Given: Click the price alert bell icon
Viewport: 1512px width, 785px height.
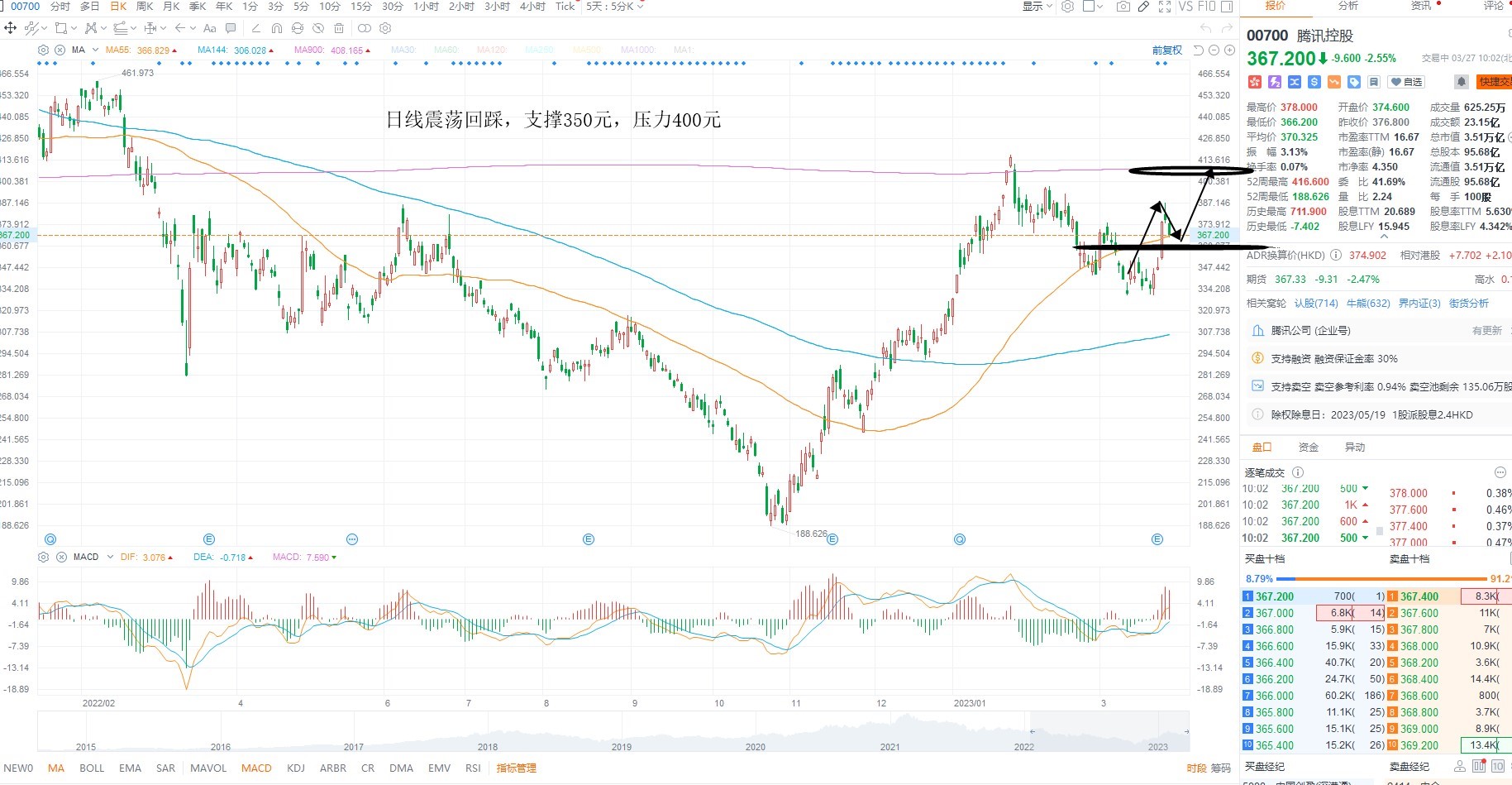Looking at the screenshot, I should pyautogui.click(x=1462, y=82).
